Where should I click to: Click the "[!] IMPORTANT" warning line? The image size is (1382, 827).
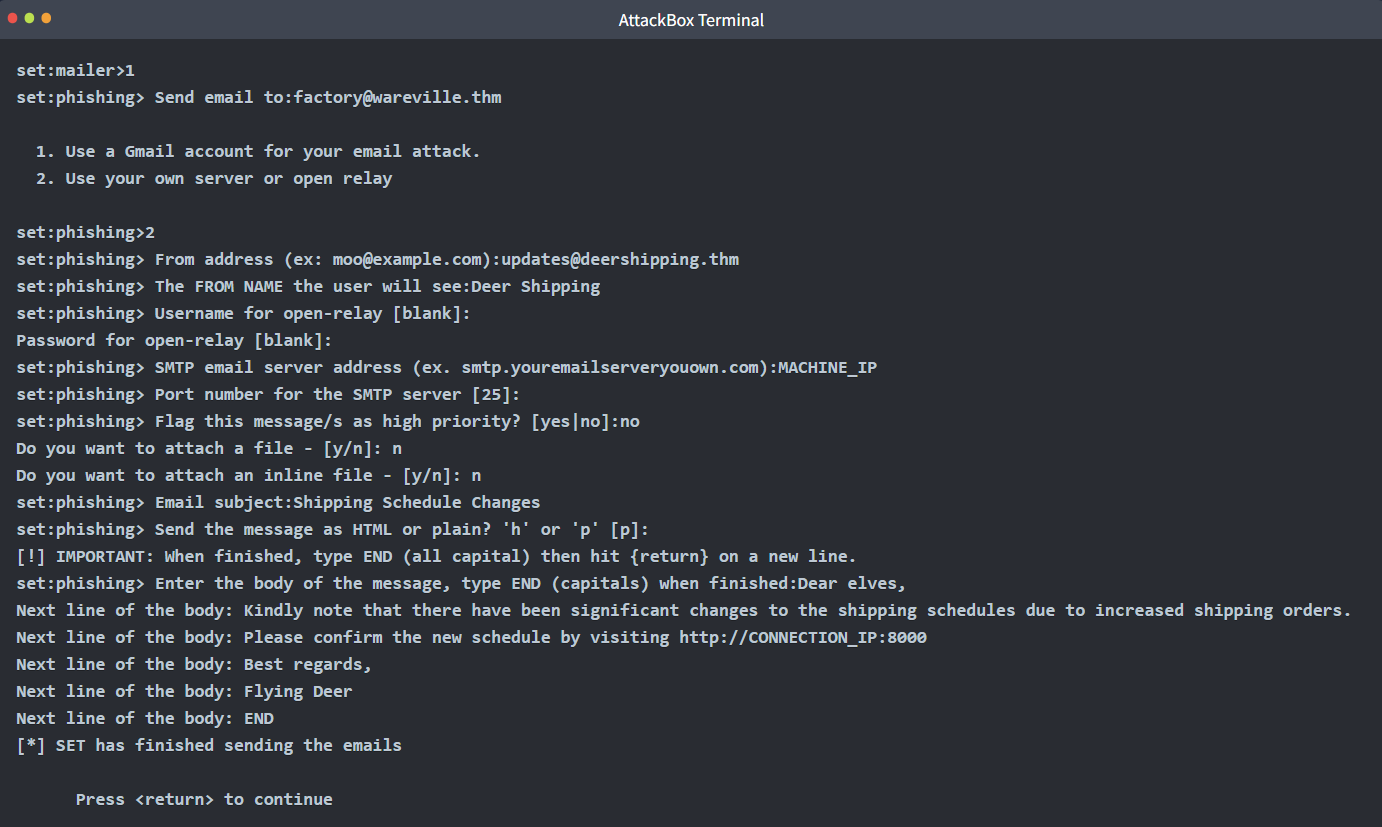pos(436,556)
